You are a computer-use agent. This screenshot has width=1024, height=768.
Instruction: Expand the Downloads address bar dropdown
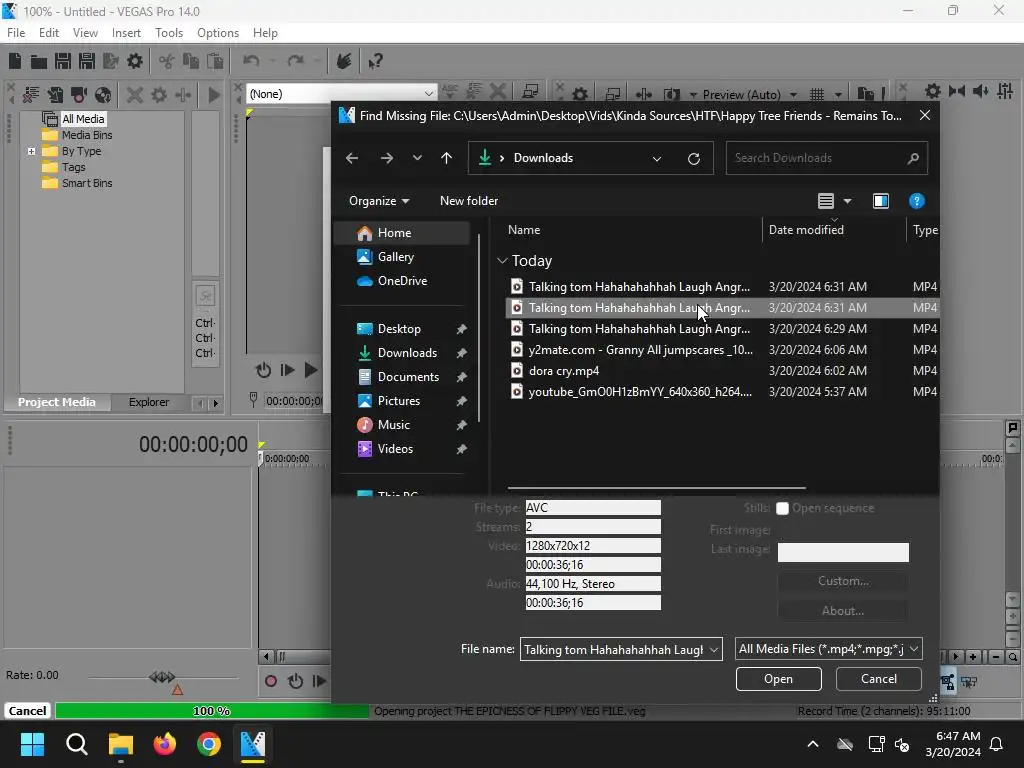click(x=656, y=158)
